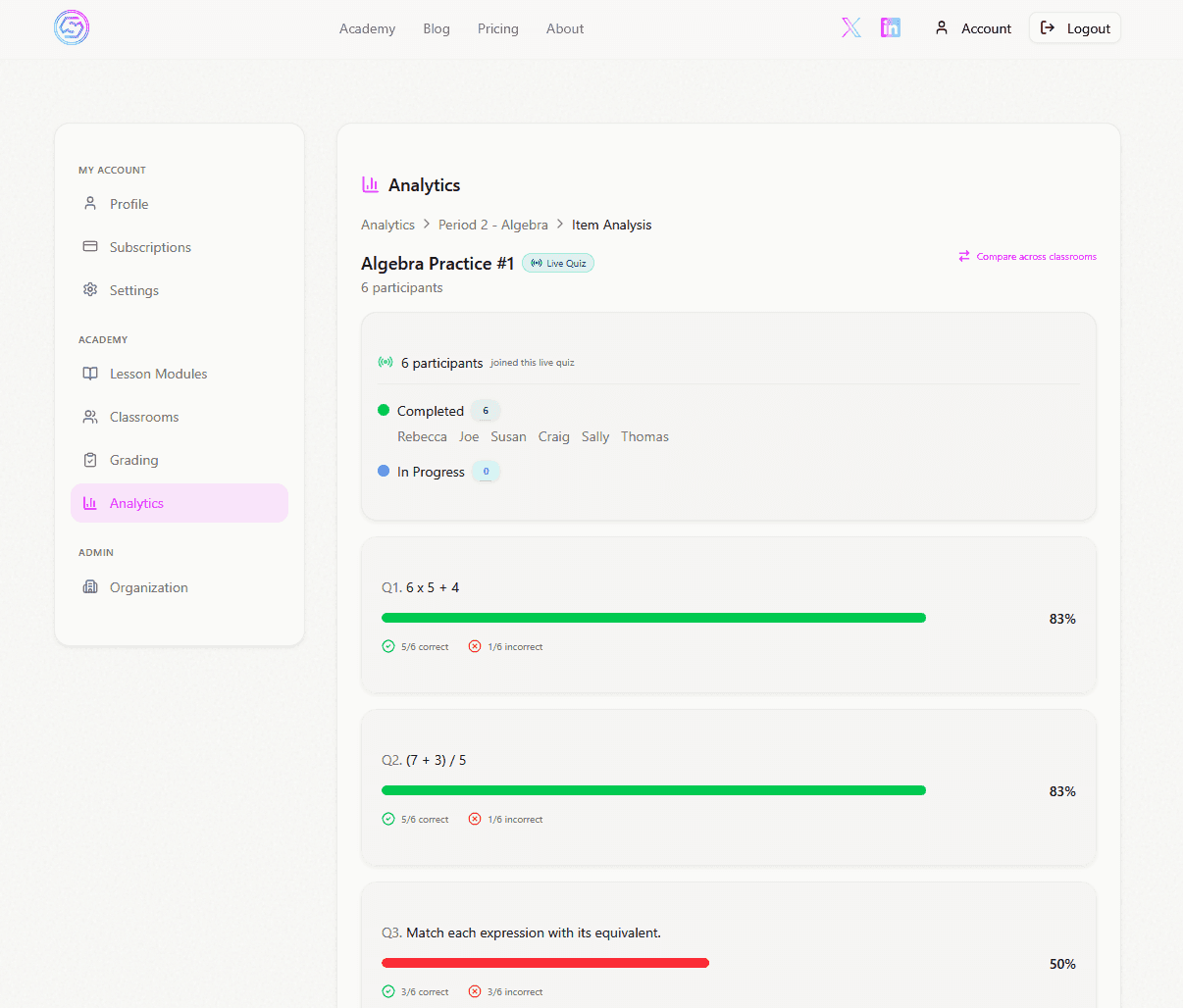Image resolution: width=1183 pixels, height=1008 pixels.
Task: Click the live broadcast icon beside participants
Action: coord(386,363)
